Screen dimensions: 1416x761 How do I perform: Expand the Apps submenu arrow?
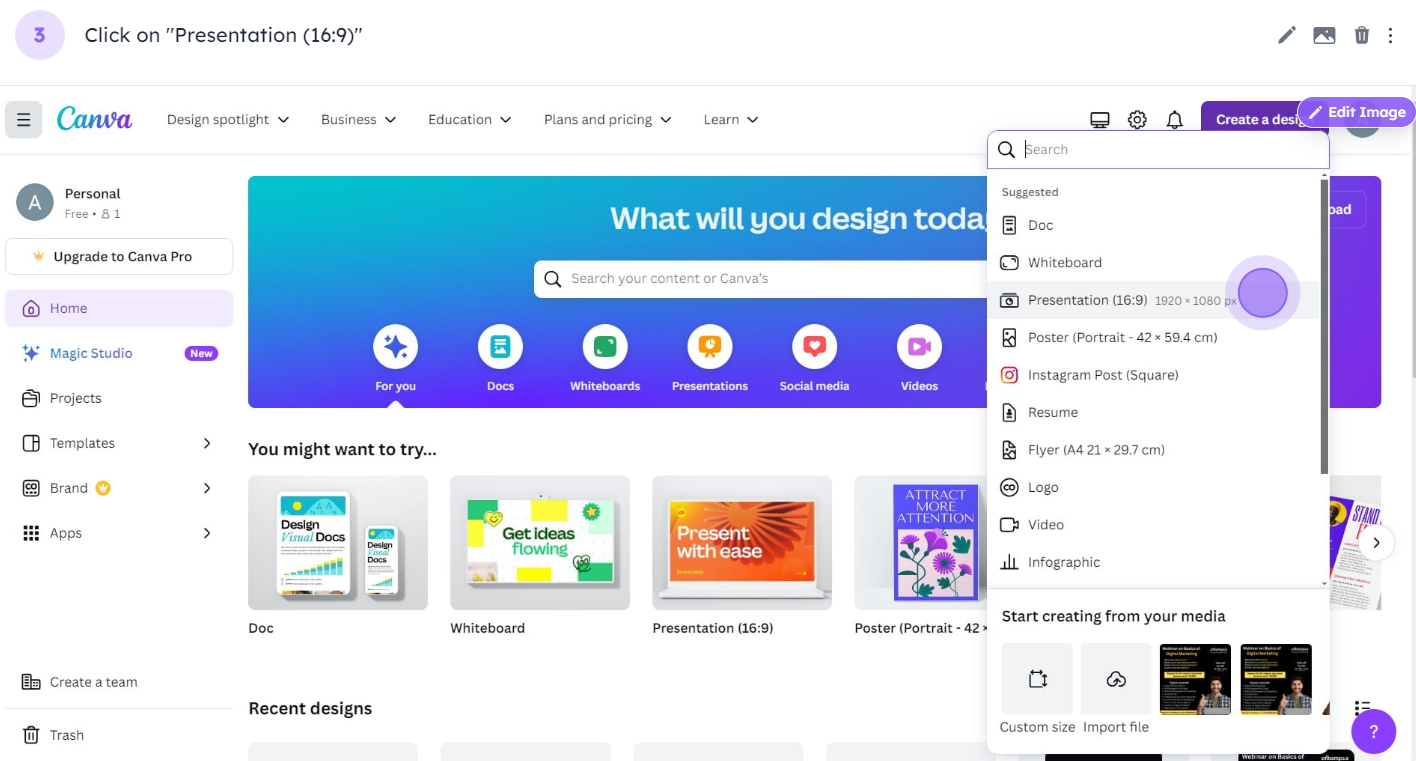tap(207, 533)
